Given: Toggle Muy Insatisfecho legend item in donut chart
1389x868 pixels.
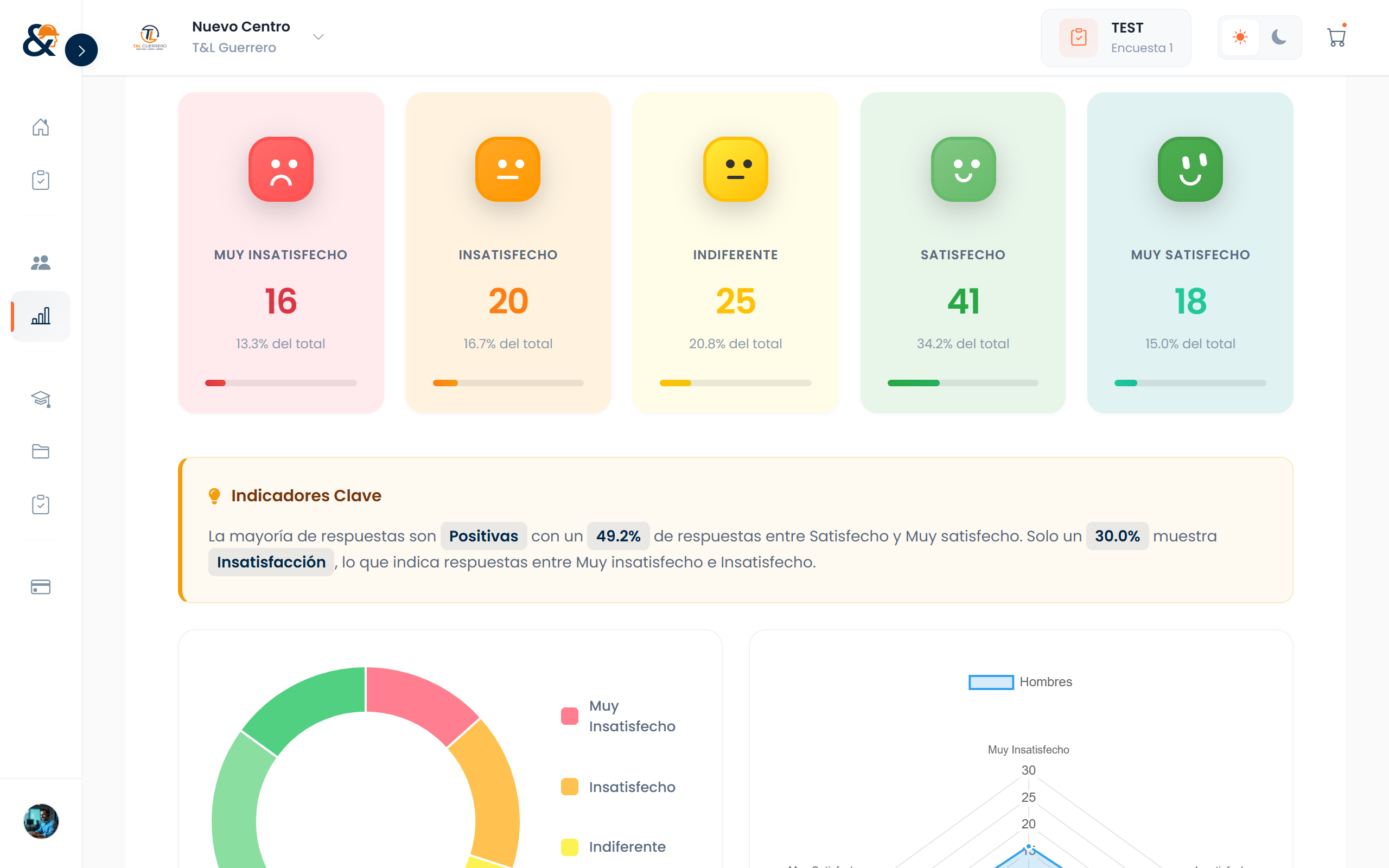Looking at the screenshot, I should [618, 716].
